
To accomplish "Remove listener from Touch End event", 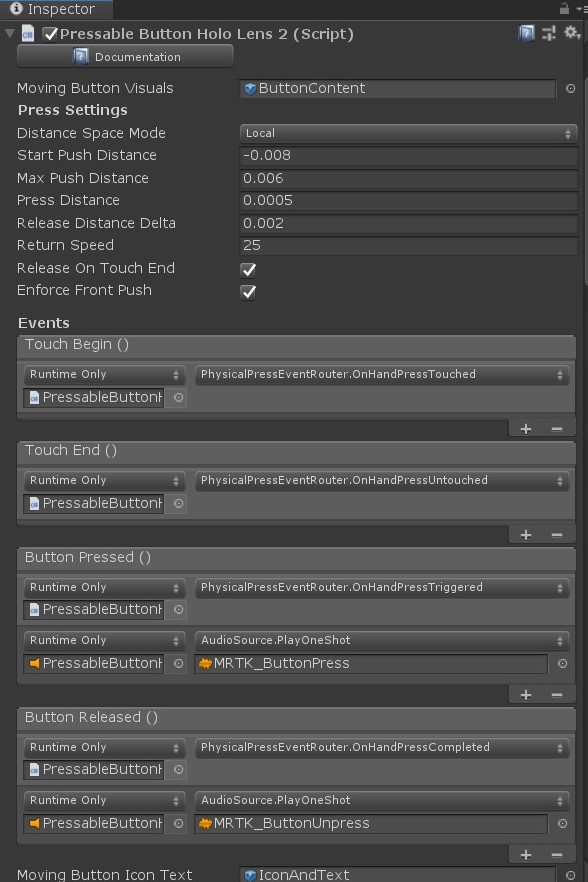I will 557,535.
